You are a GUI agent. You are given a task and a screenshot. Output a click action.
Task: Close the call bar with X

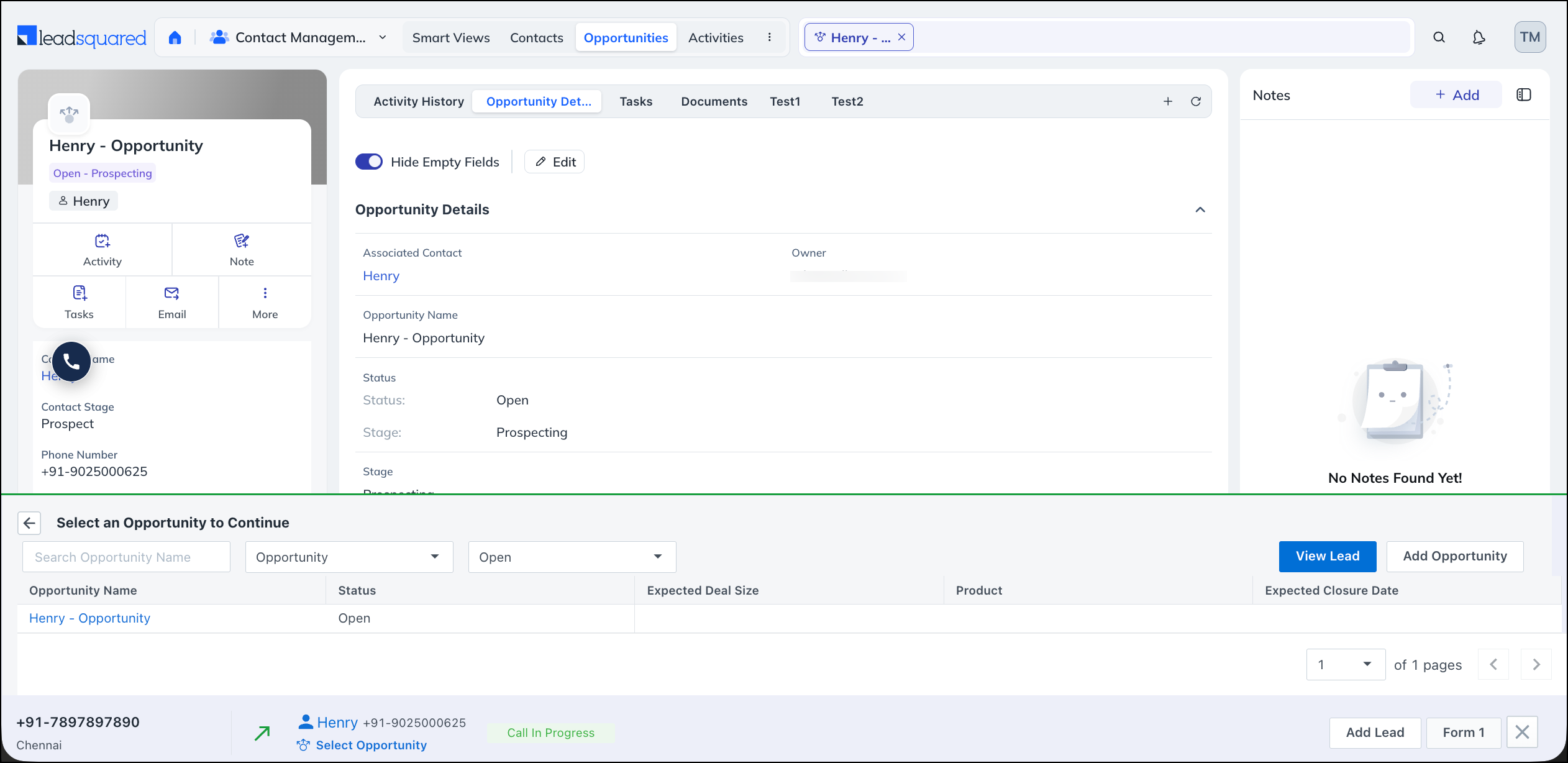(1522, 733)
